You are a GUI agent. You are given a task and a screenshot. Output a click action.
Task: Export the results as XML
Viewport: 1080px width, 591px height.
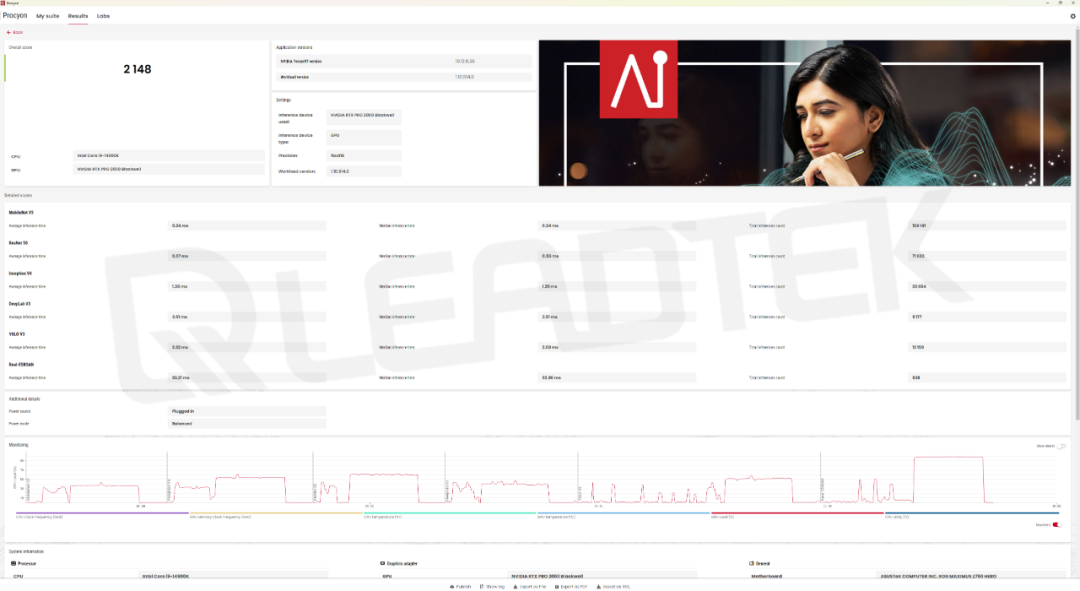point(613,587)
